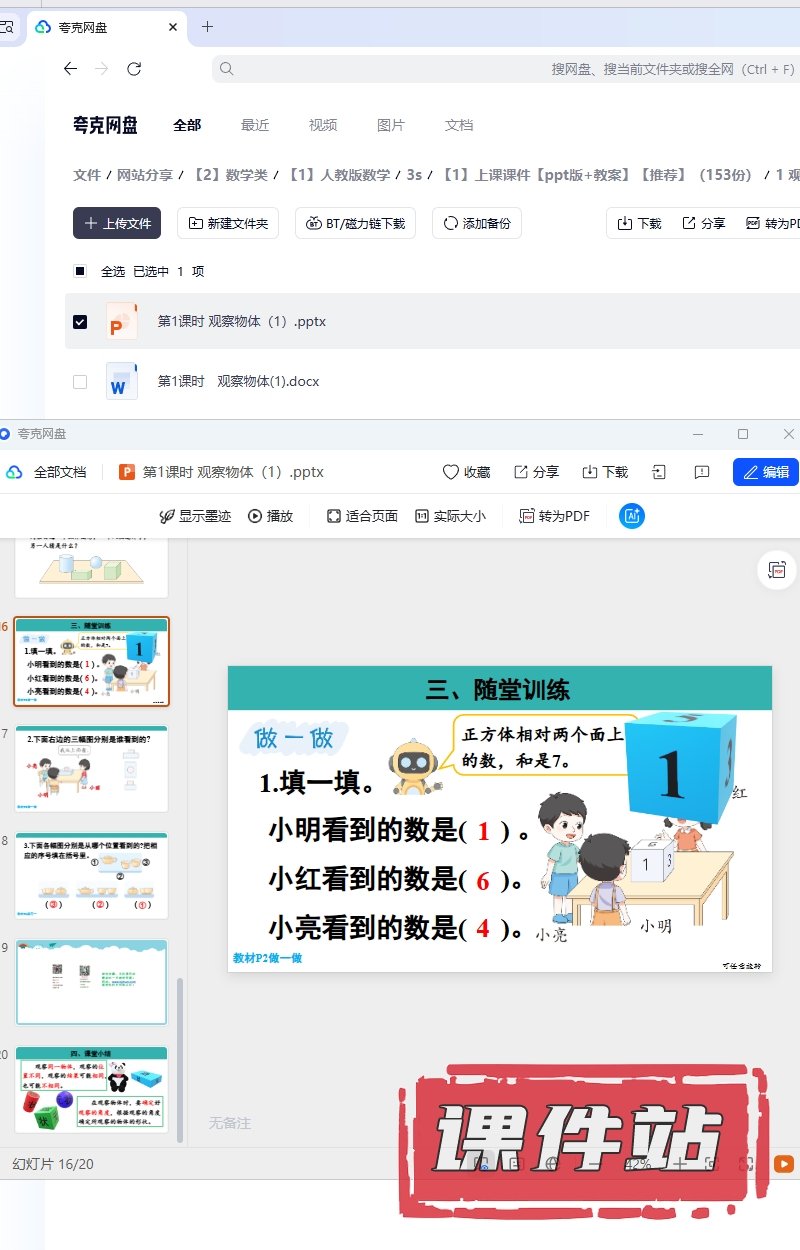Viewport: 800px width, 1250px height.
Task: Click 显示墨迹 ink toggle in toolbar
Action: coord(195,516)
